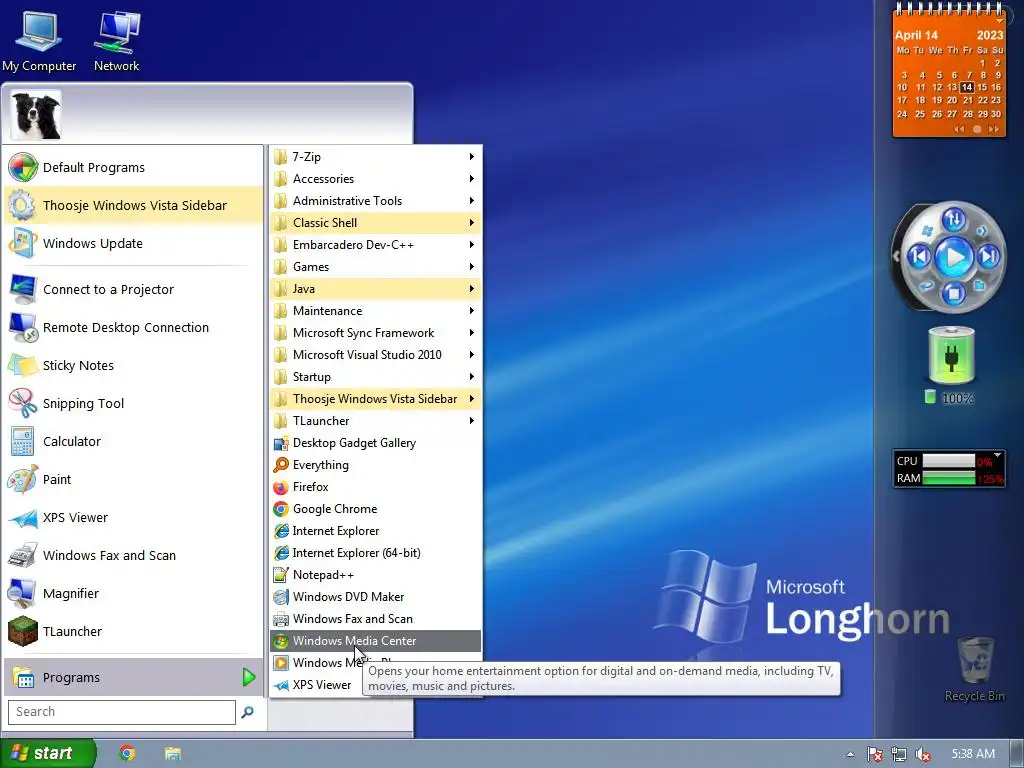Open Everything search program
The width and height of the screenshot is (1024, 768).
[376, 464]
